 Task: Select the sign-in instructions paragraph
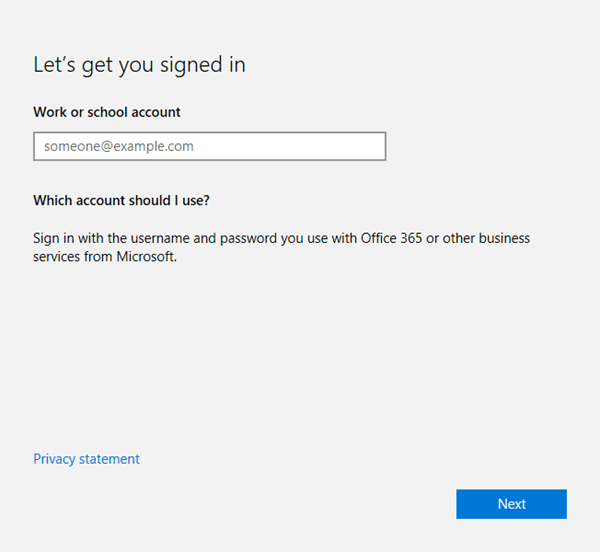281,247
